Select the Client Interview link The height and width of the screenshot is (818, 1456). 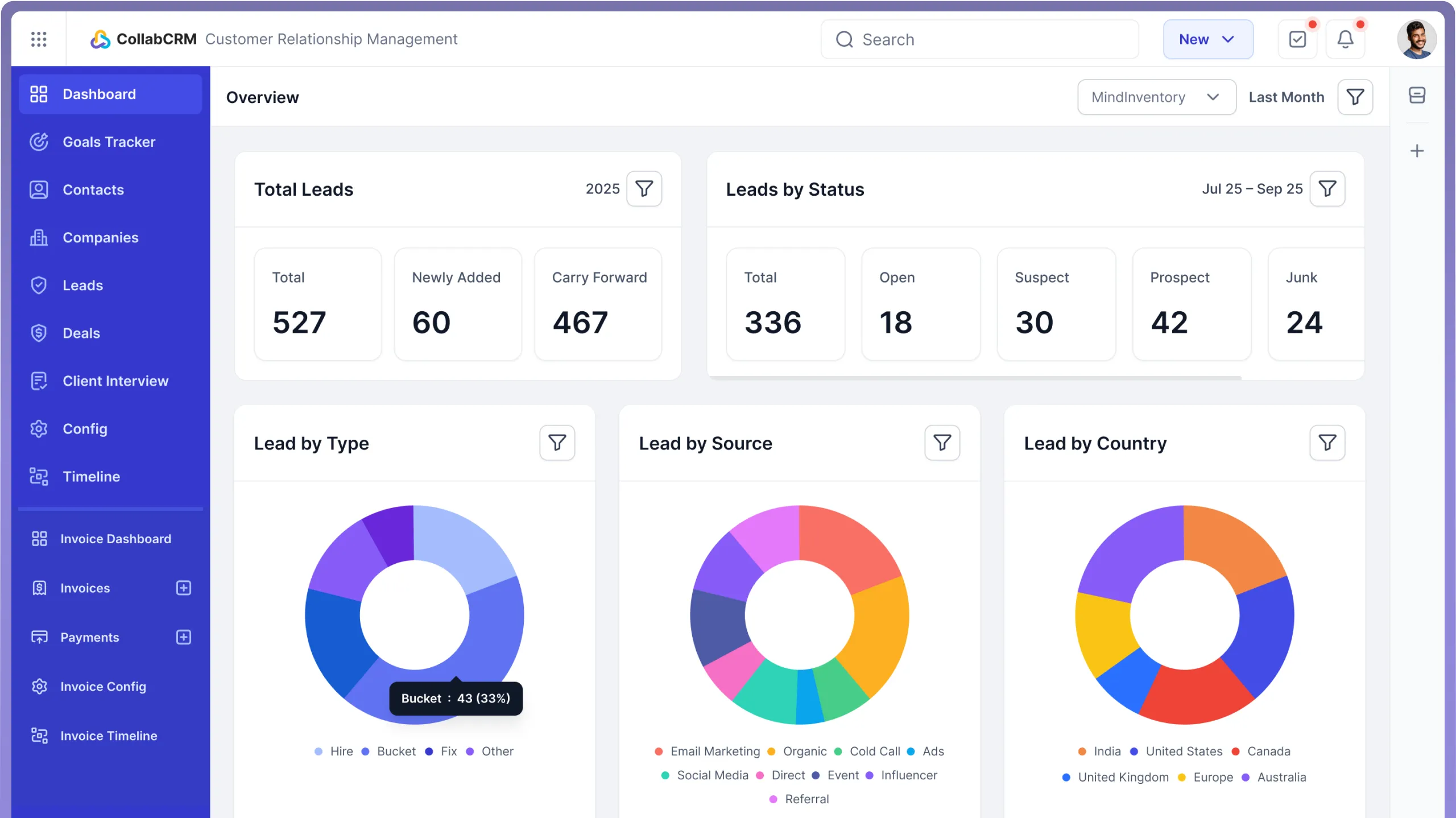115,381
